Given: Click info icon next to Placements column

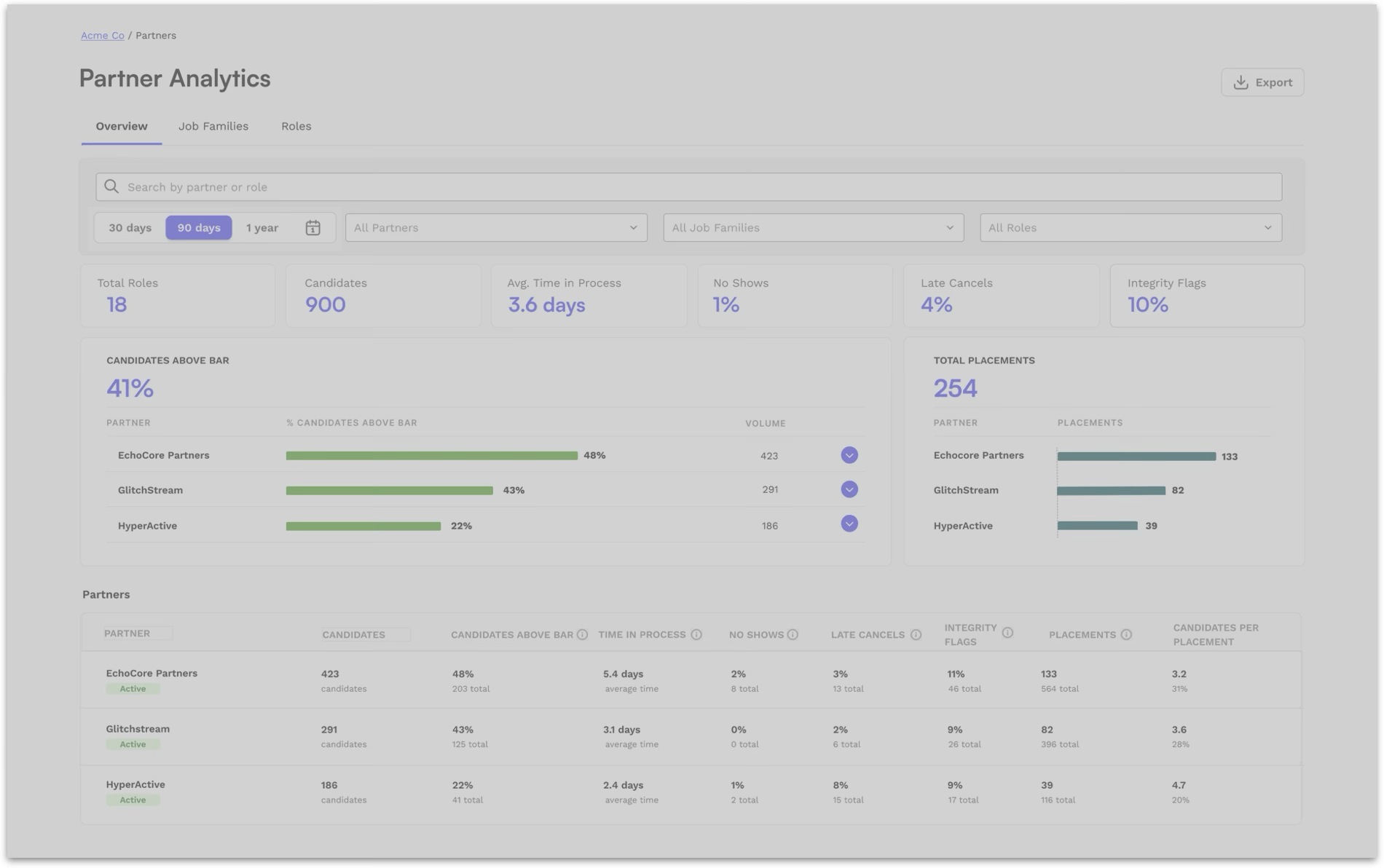Looking at the screenshot, I should tap(1126, 635).
